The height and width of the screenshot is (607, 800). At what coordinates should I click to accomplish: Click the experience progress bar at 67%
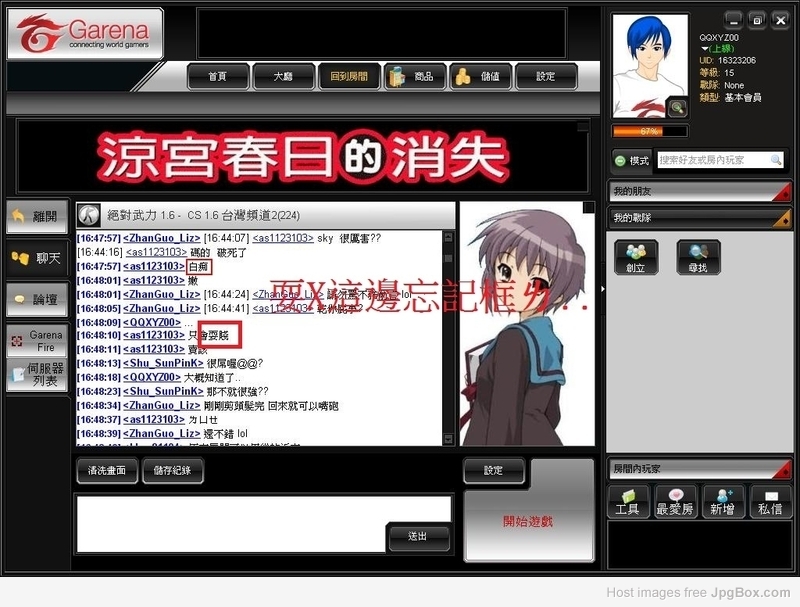pyautogui.click(x=650, y=131)
